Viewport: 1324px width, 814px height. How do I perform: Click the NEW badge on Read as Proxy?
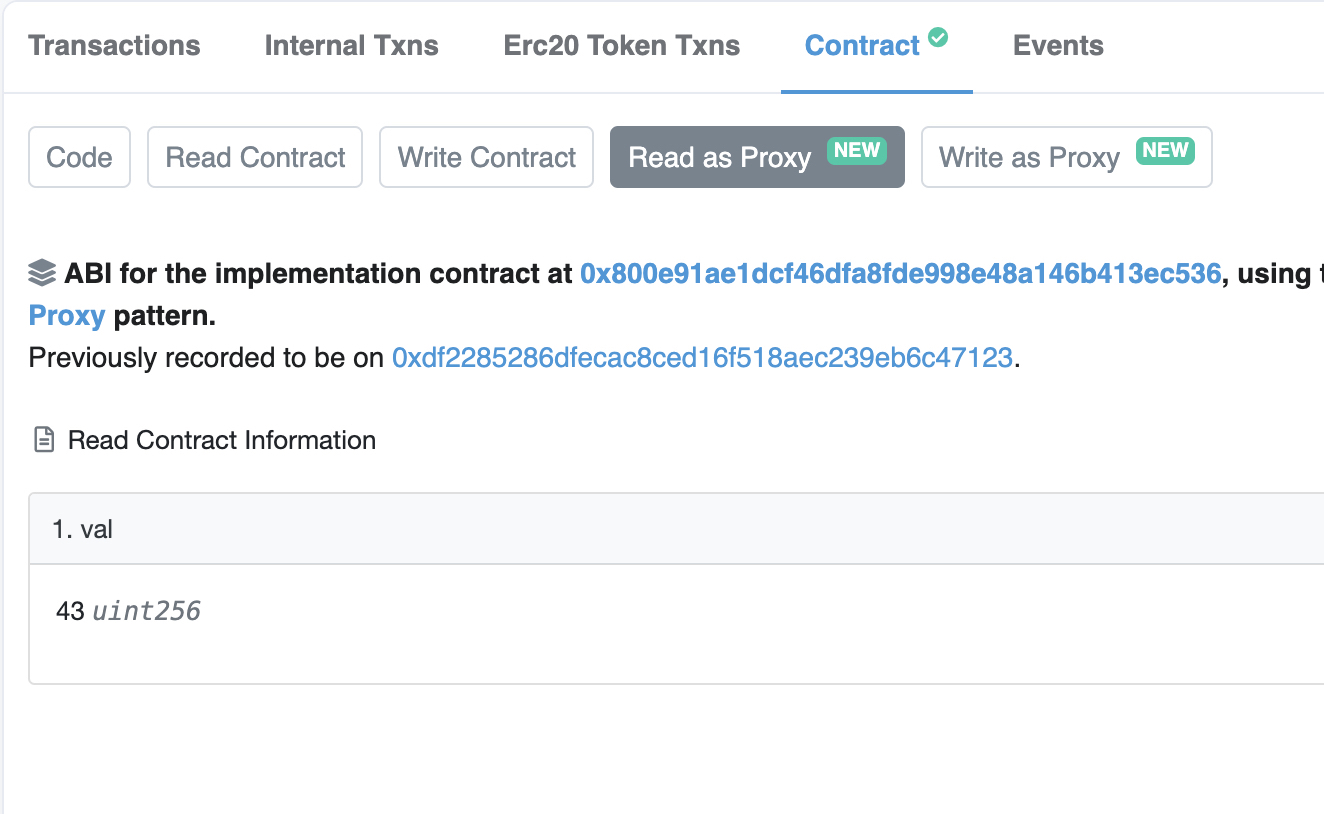point(857,151)
